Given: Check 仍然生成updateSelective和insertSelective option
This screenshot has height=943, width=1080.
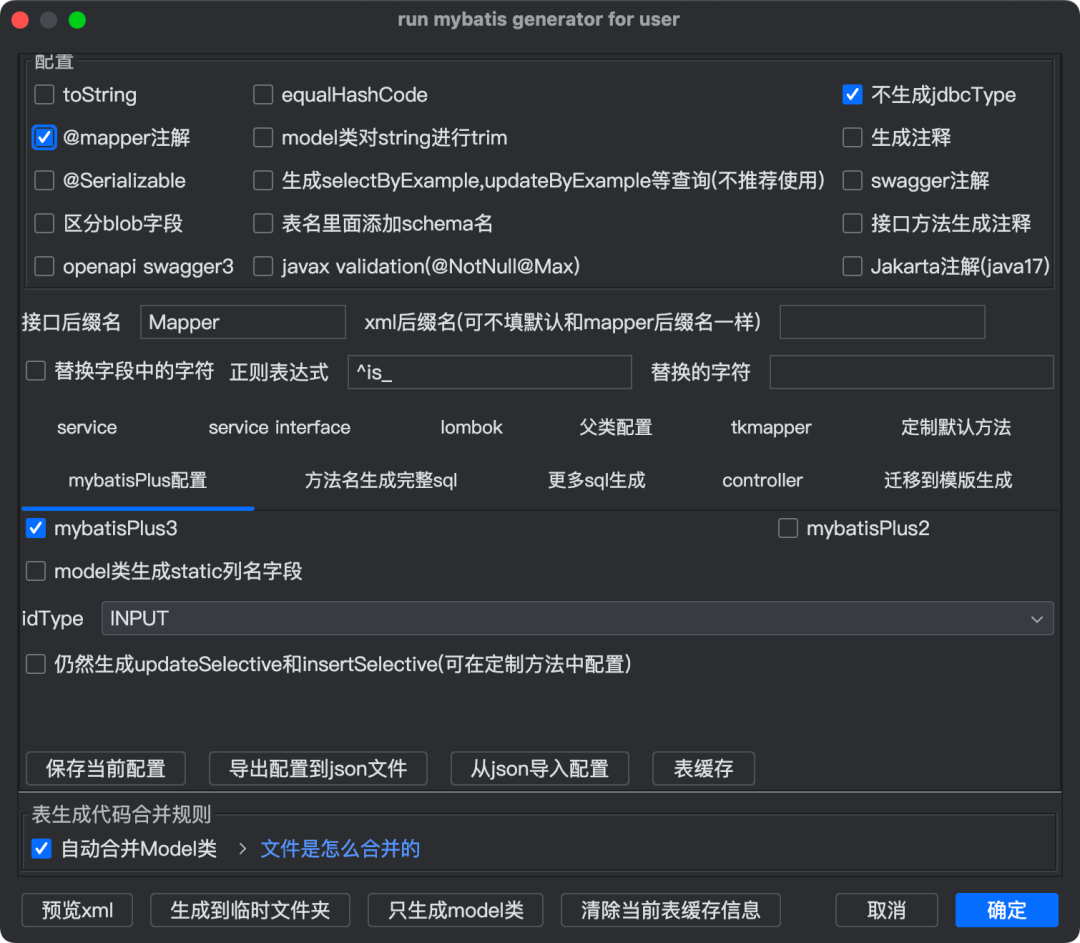Looking at the screenshot, I should [36, 664].
